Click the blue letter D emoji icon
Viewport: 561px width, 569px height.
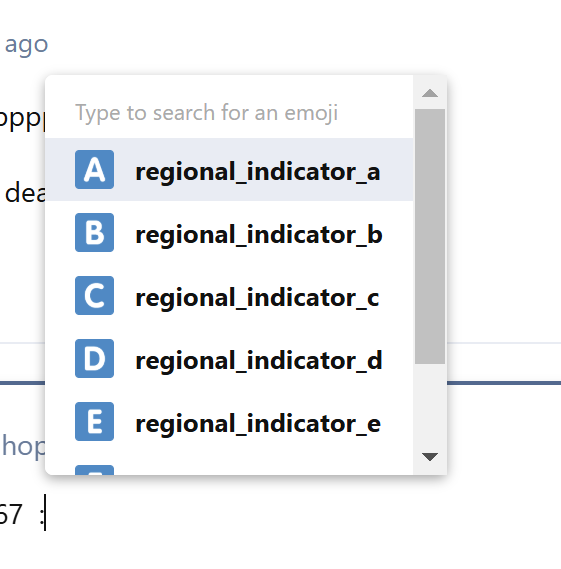point(94,359)
